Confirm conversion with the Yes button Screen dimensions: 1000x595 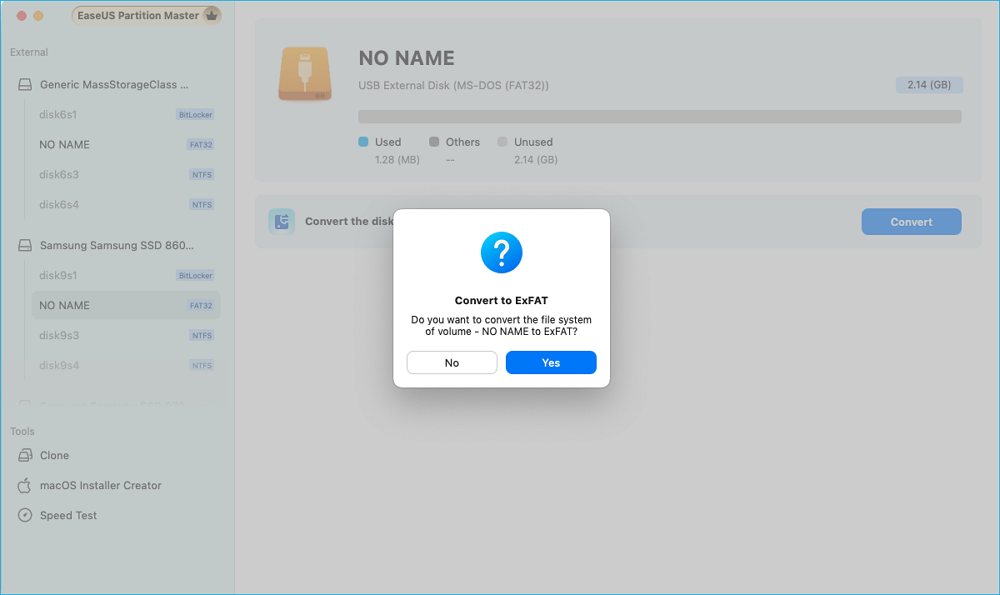[x=550, y=362]
